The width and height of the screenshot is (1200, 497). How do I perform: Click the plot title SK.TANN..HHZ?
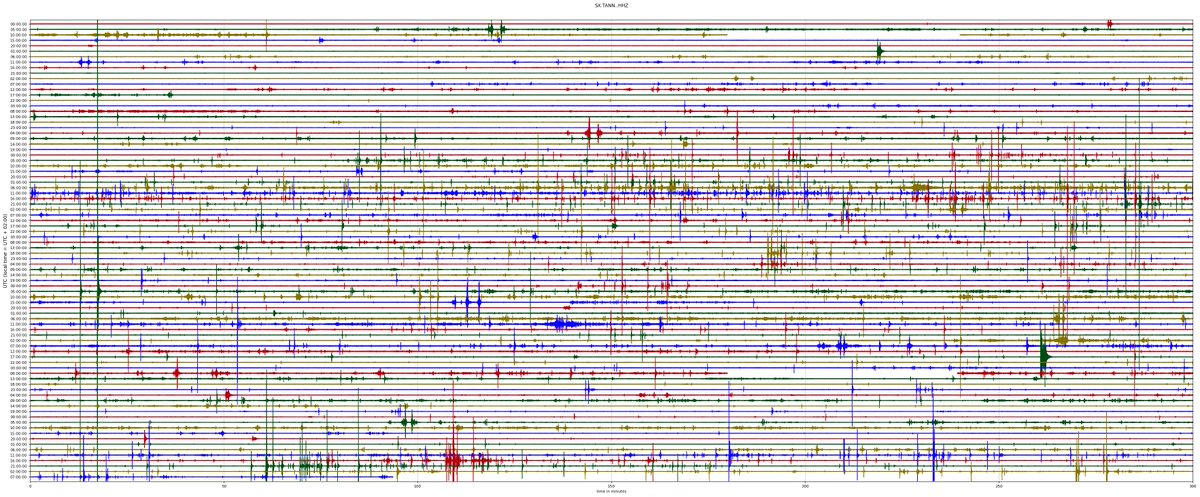point(611,6)
